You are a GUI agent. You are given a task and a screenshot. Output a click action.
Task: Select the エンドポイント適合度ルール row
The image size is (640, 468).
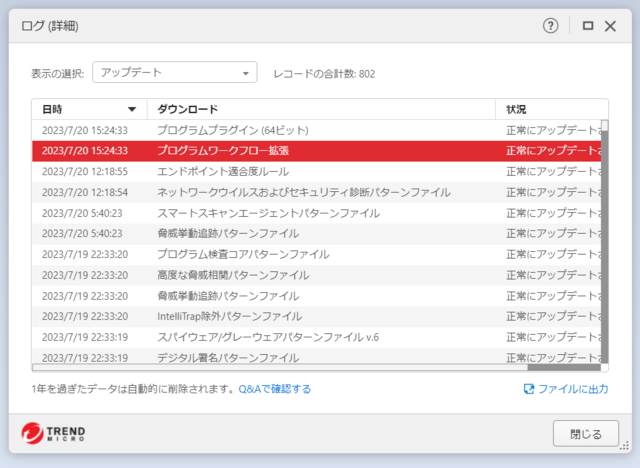tap(316, 172)
